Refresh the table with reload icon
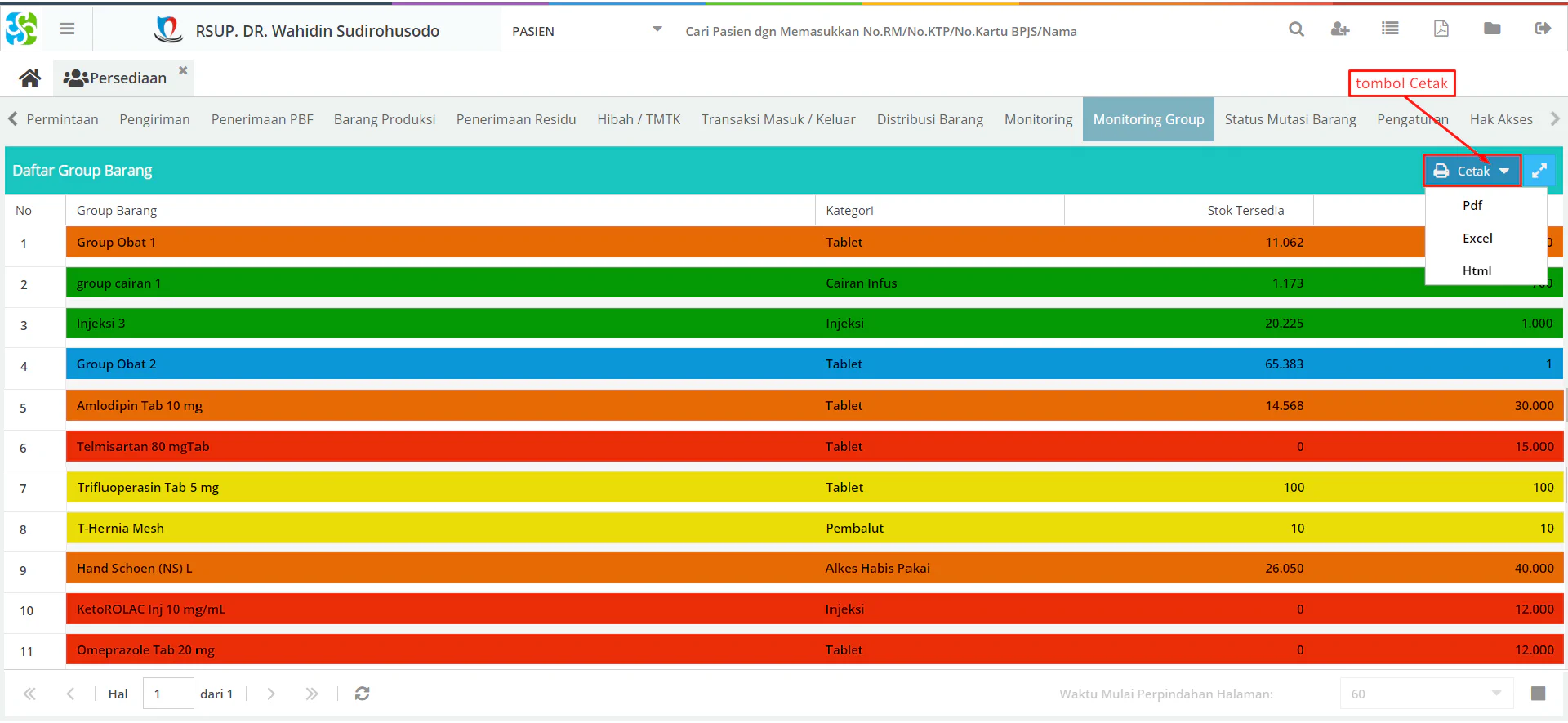The height and width of the screenshot is (723, 1568). (363, 694)
